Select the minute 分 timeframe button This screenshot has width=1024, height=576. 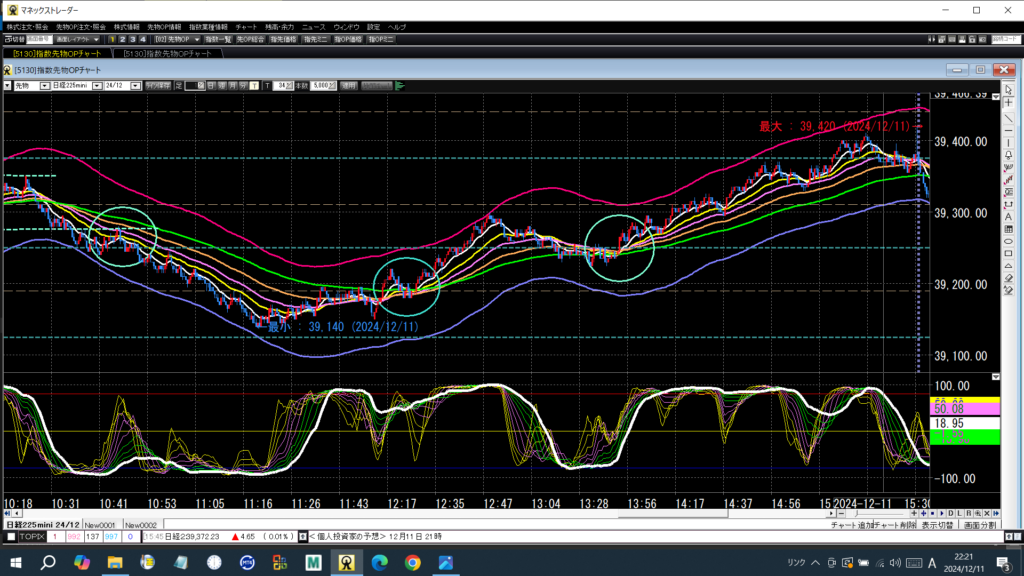coord(243,86)
